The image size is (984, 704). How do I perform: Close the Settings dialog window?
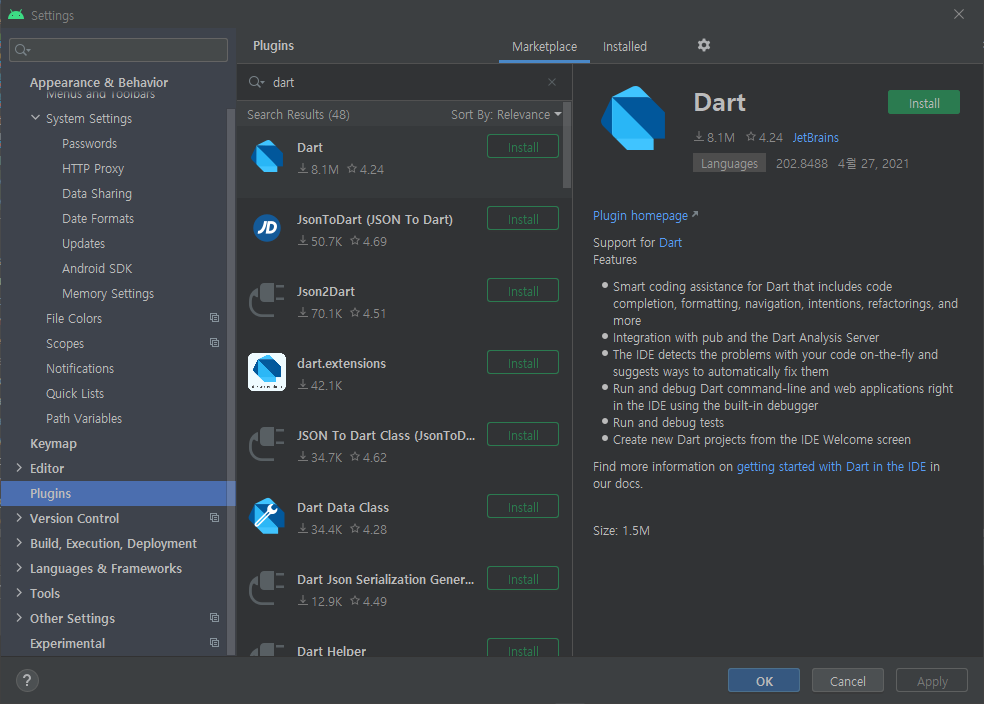coord(958,14)
